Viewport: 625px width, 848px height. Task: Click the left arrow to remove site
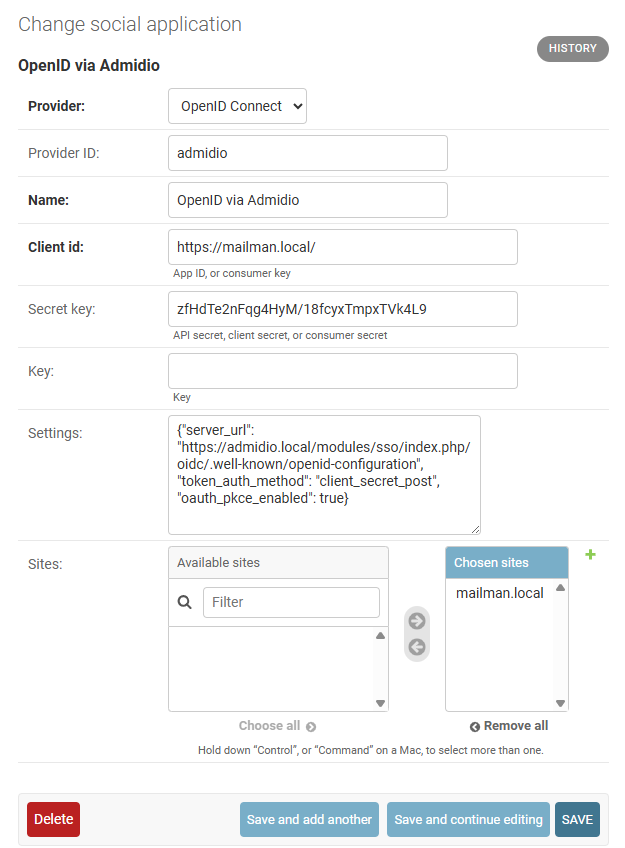tap(417, 647)
